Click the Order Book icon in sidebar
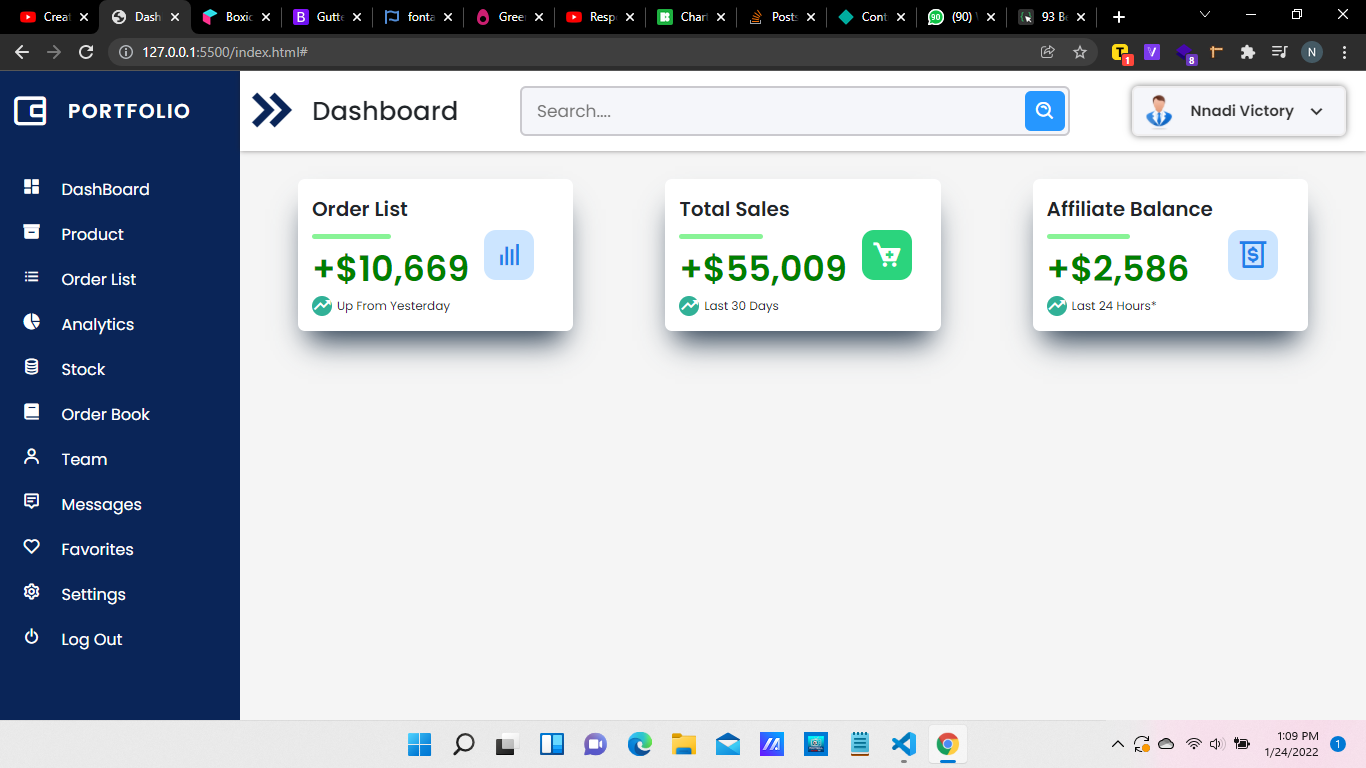The width and height of the screenshot is (1366, 768). [32, 412]
